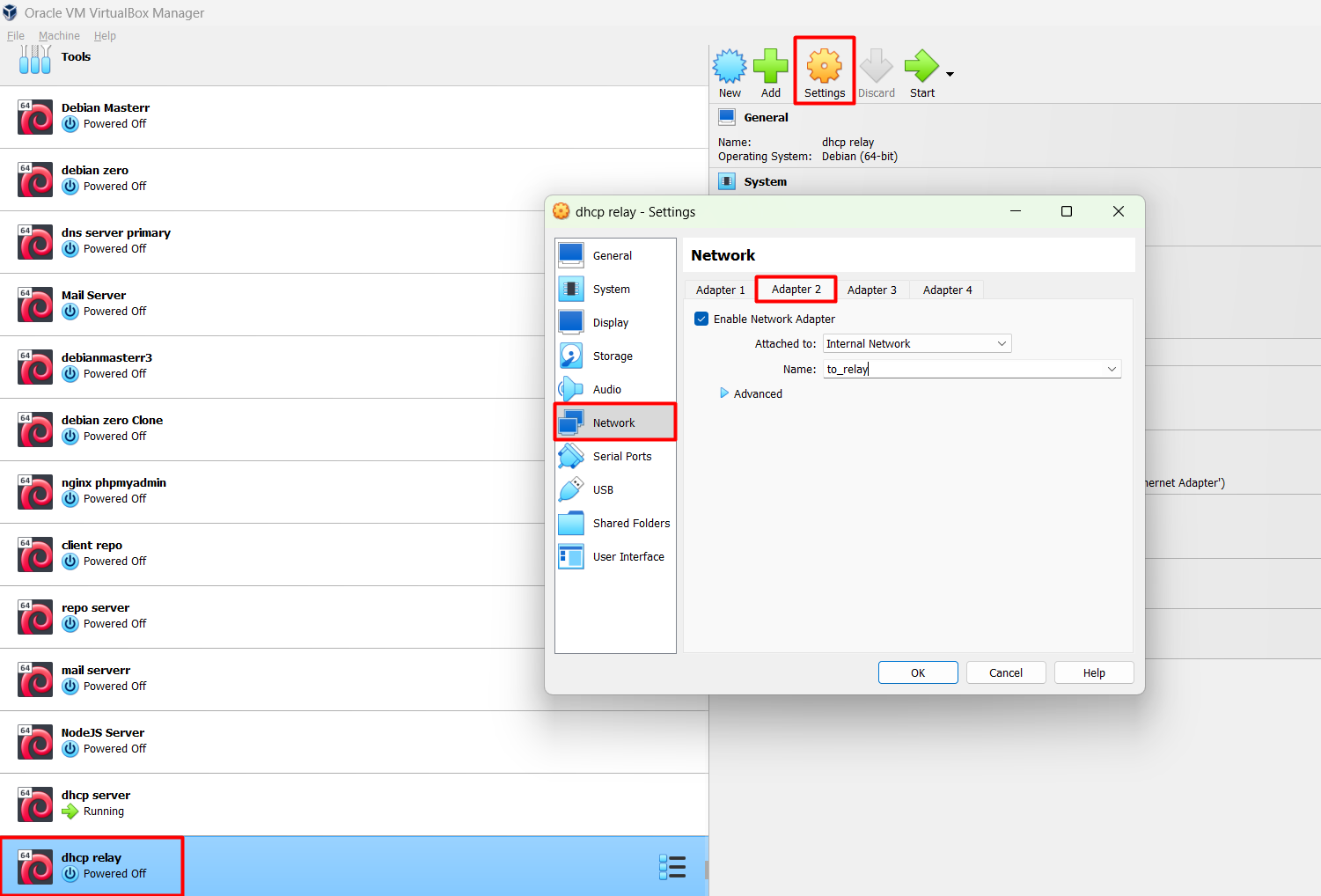Click the Mail Server VM icon
The width and height of the screenshot is (1321, 896).
pos(35,305)
